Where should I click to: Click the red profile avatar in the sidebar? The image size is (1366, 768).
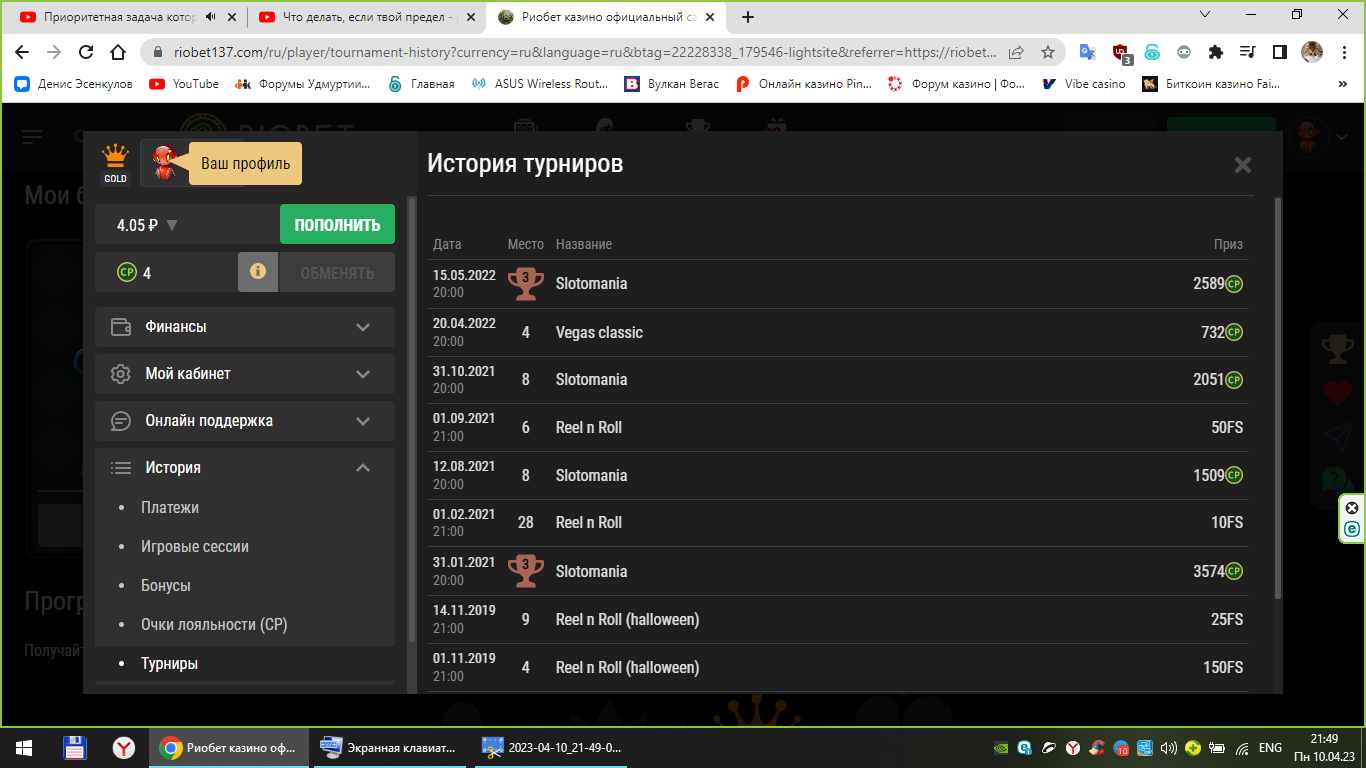pos(163,163)
